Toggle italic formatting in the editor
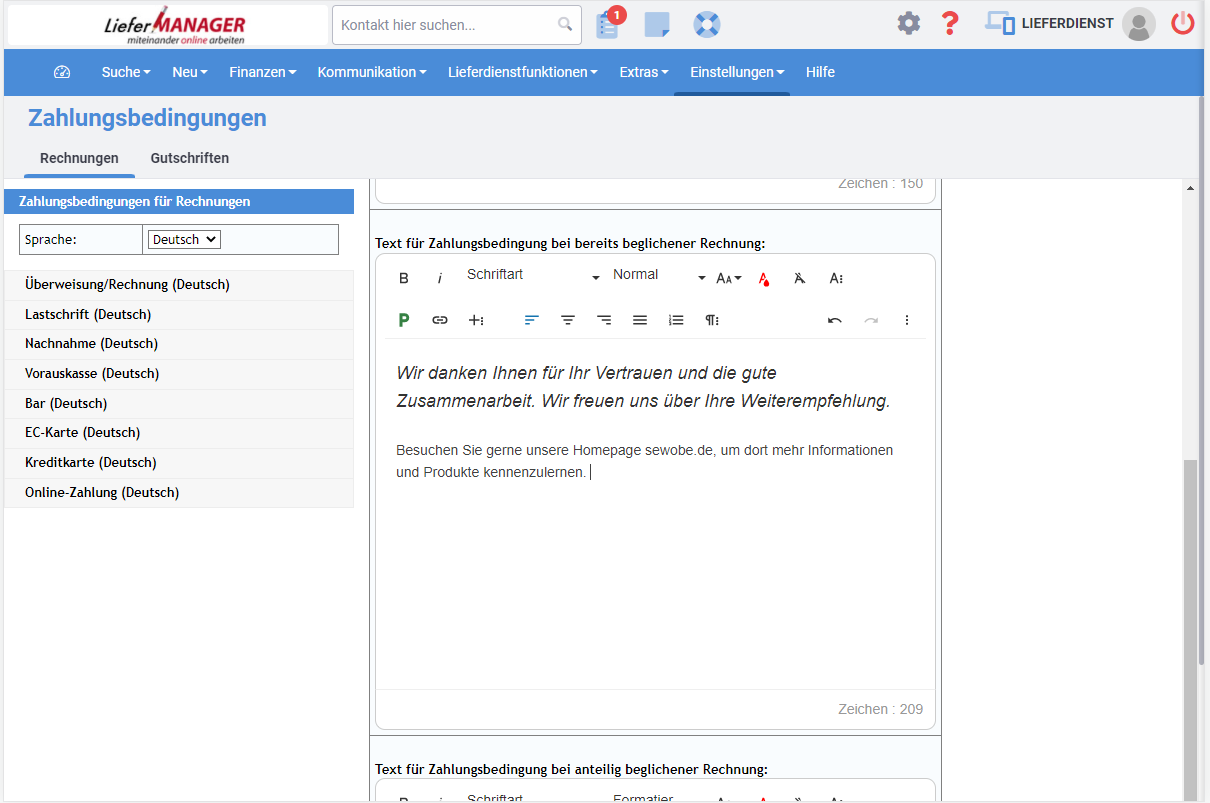Image resolution: width=1210 pixels, height=803 pixels. (x=439, y=278)
